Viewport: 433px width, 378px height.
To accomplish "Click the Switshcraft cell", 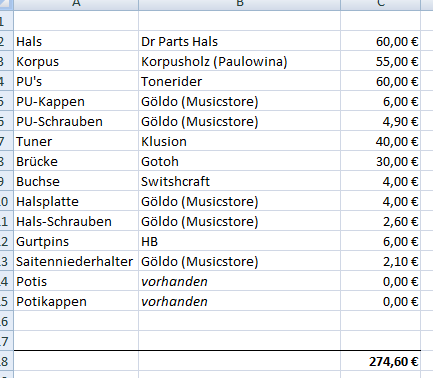I will click(239, 181).
